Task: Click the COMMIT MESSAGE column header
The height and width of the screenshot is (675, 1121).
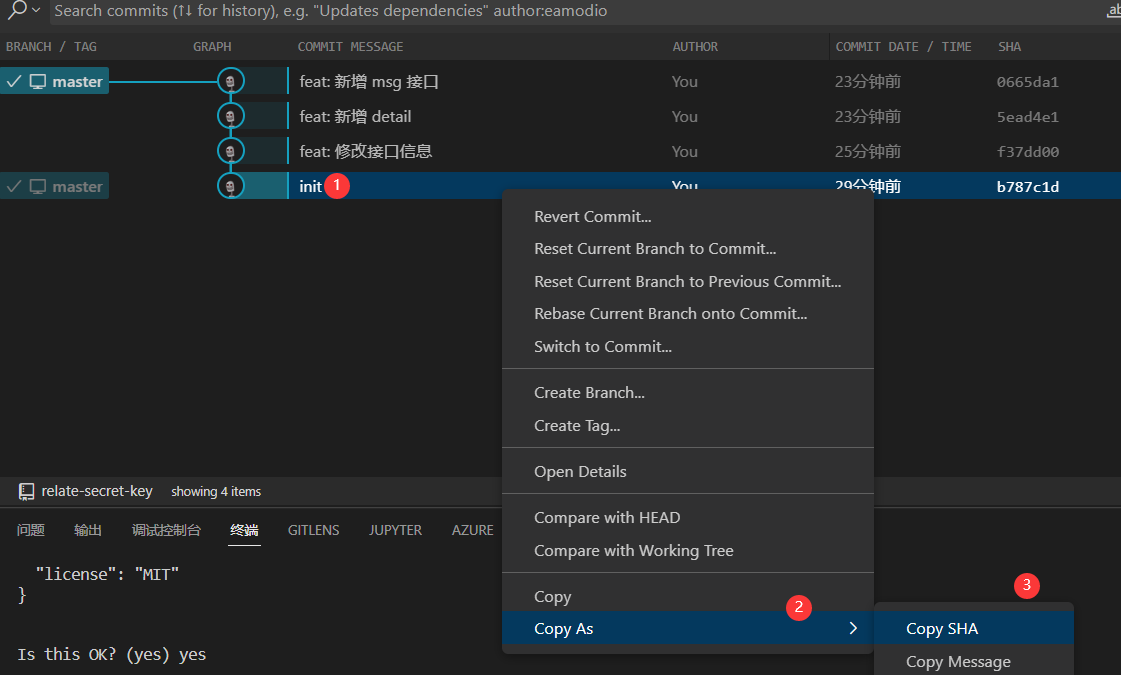Action: [350, 46]
